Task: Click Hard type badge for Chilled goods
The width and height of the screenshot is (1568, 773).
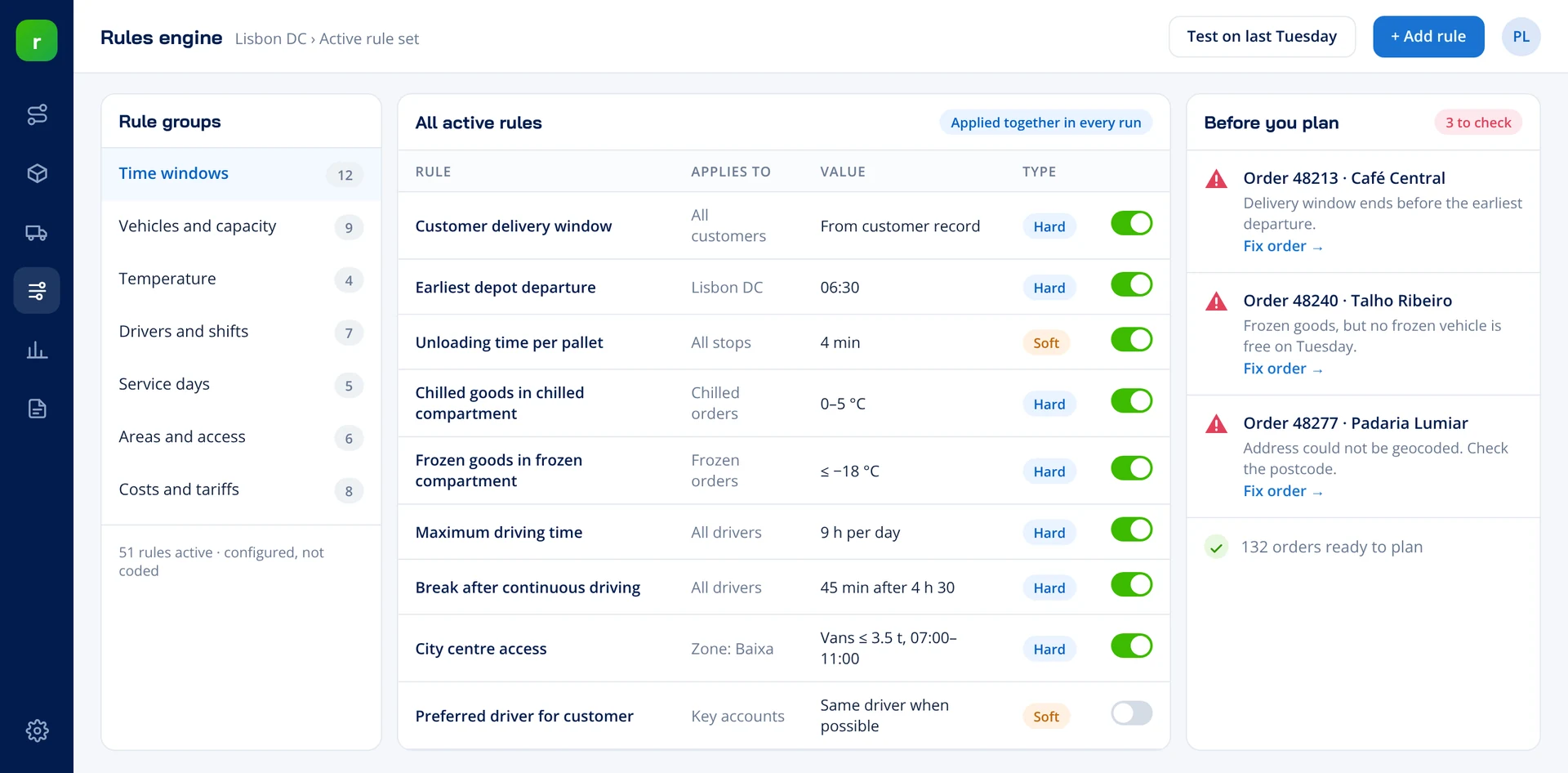Action: (x=1049, y=404)
